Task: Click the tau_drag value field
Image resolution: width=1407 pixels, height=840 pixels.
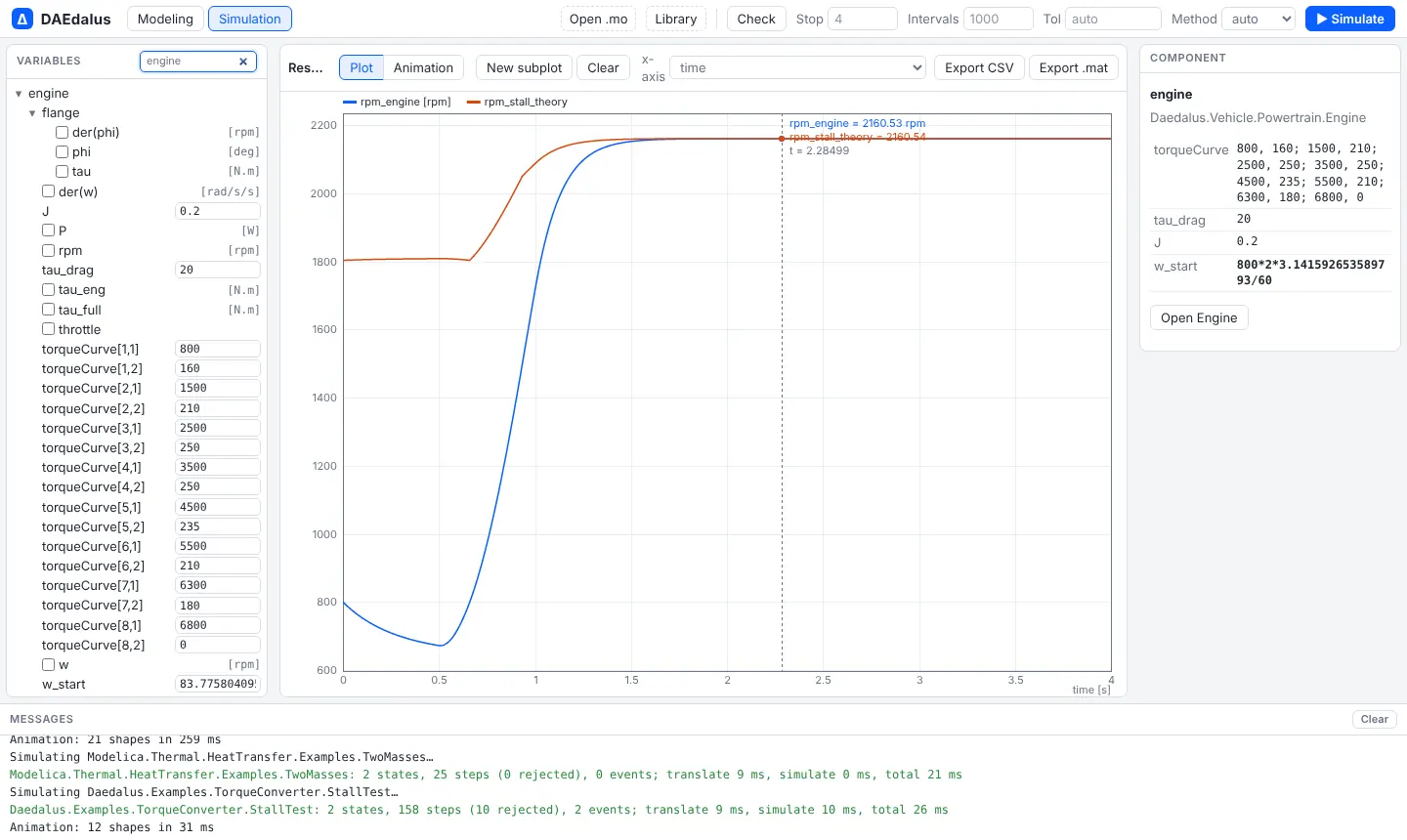Action: (218, 270)
